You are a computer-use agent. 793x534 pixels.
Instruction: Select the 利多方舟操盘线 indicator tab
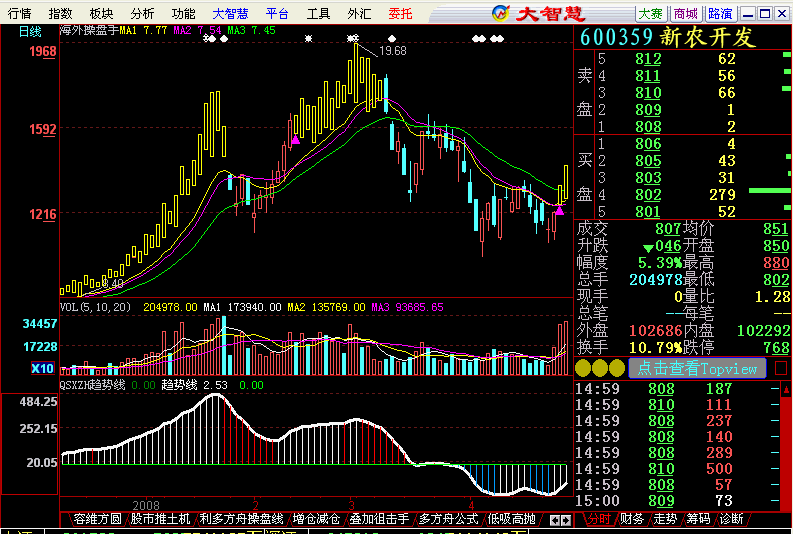pos(241,519)
